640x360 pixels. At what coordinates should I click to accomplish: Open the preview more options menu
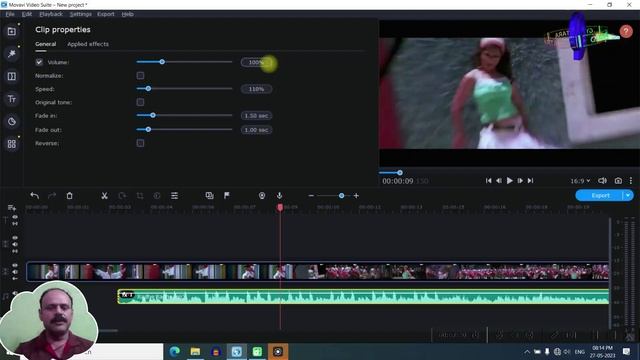click(631, 181)
